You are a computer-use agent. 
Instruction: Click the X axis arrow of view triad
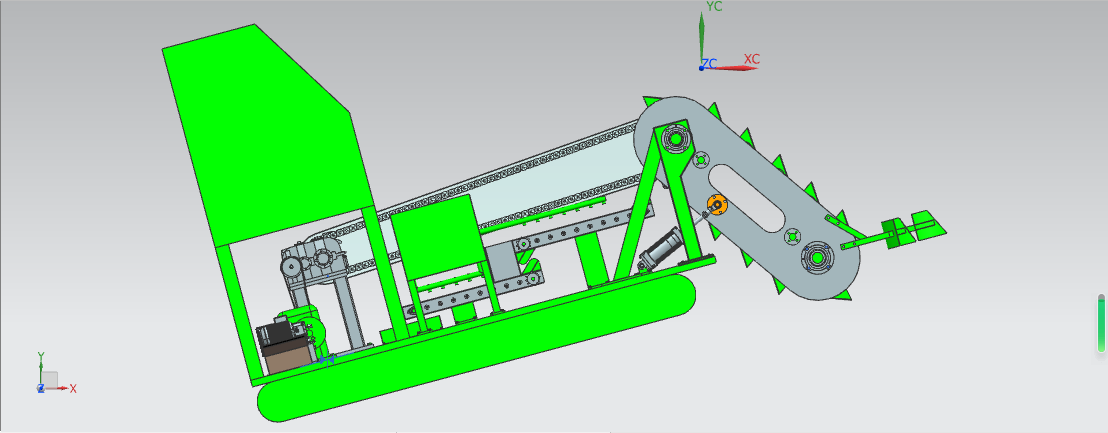[64, 388]
